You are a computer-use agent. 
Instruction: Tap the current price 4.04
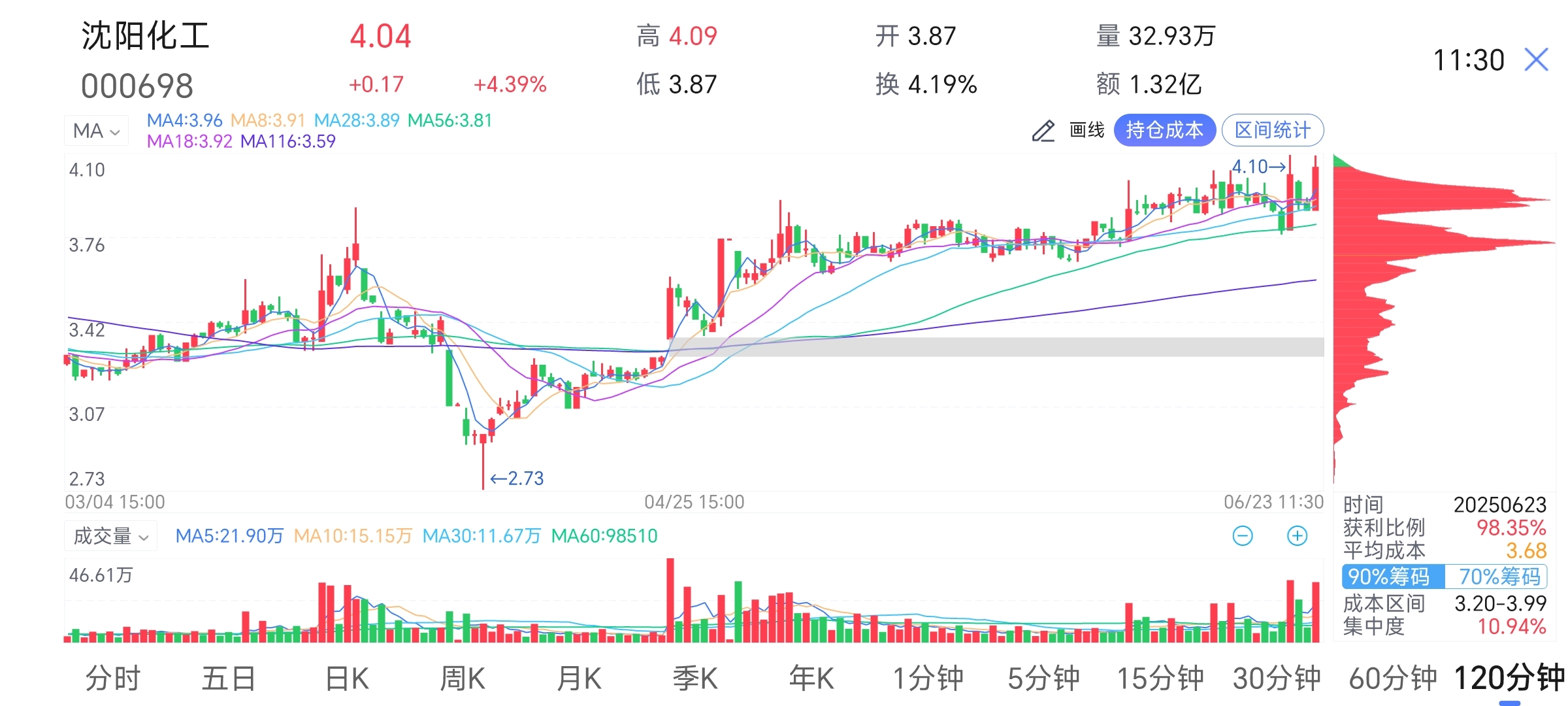pyautogui.click(x=380, y=37)
